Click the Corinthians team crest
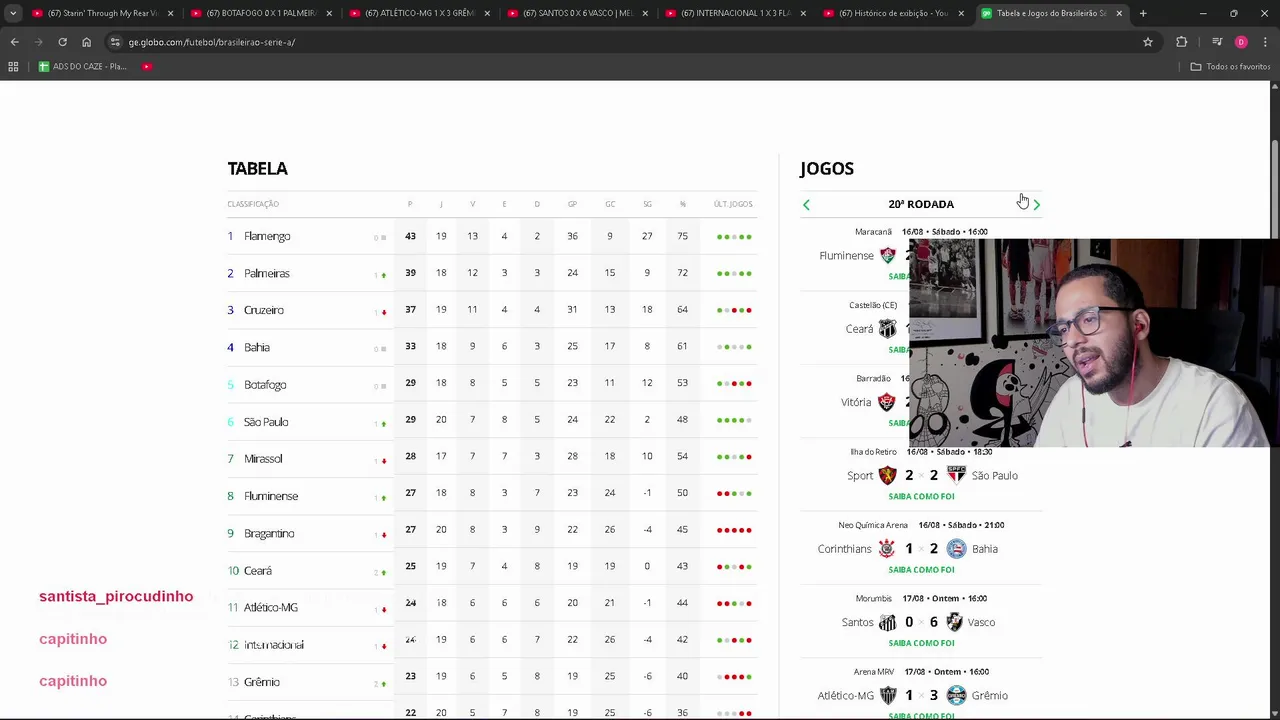 887,548
